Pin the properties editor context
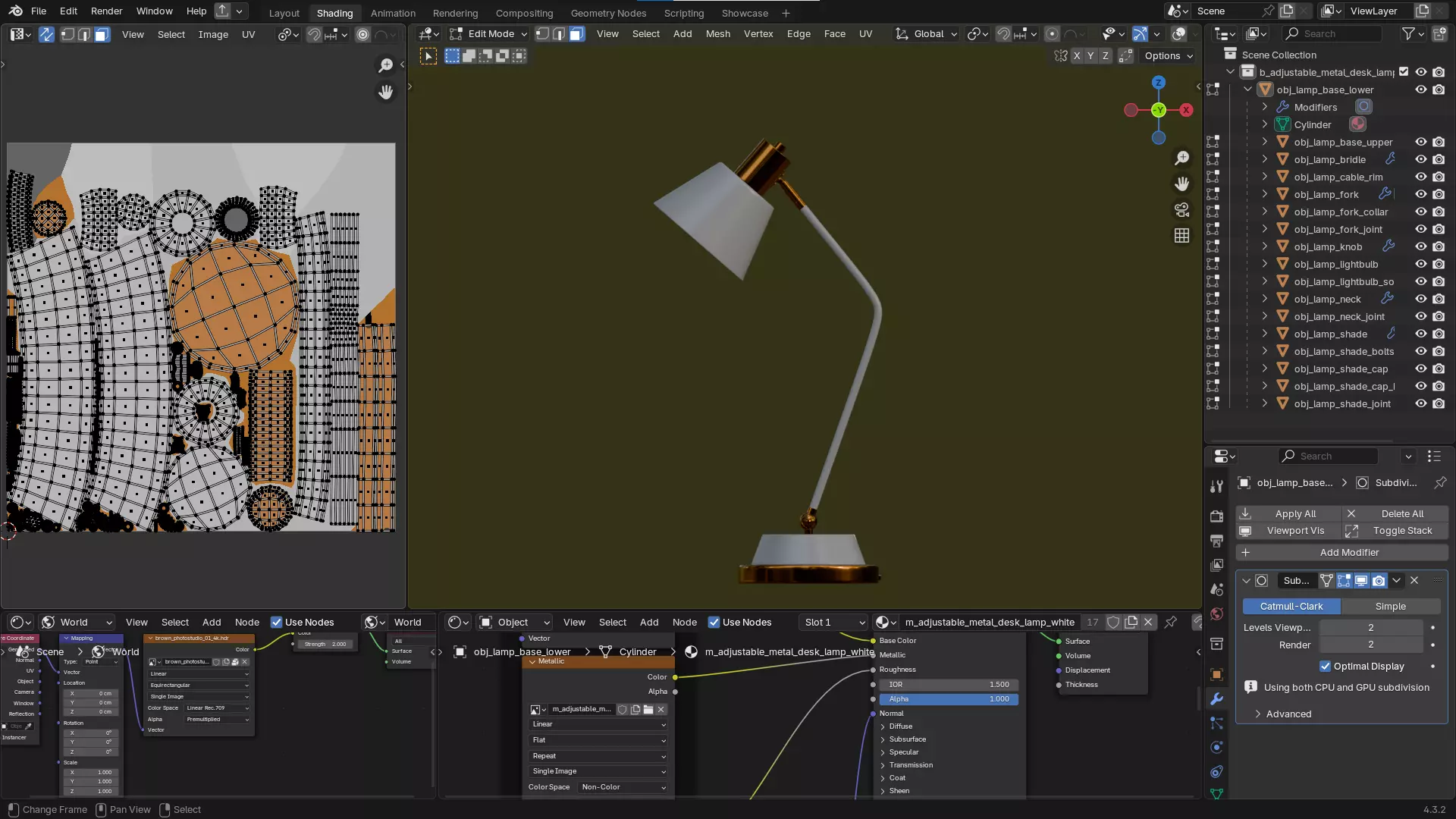1456x819 pixels. pyautogui.click(x=1440, y=482)
